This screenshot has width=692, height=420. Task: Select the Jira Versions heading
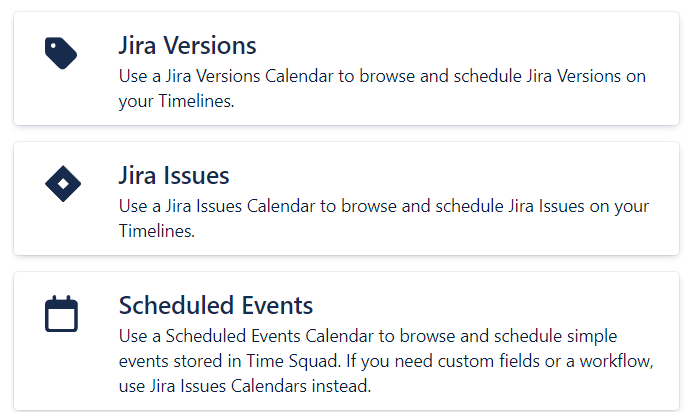(187, 46)
